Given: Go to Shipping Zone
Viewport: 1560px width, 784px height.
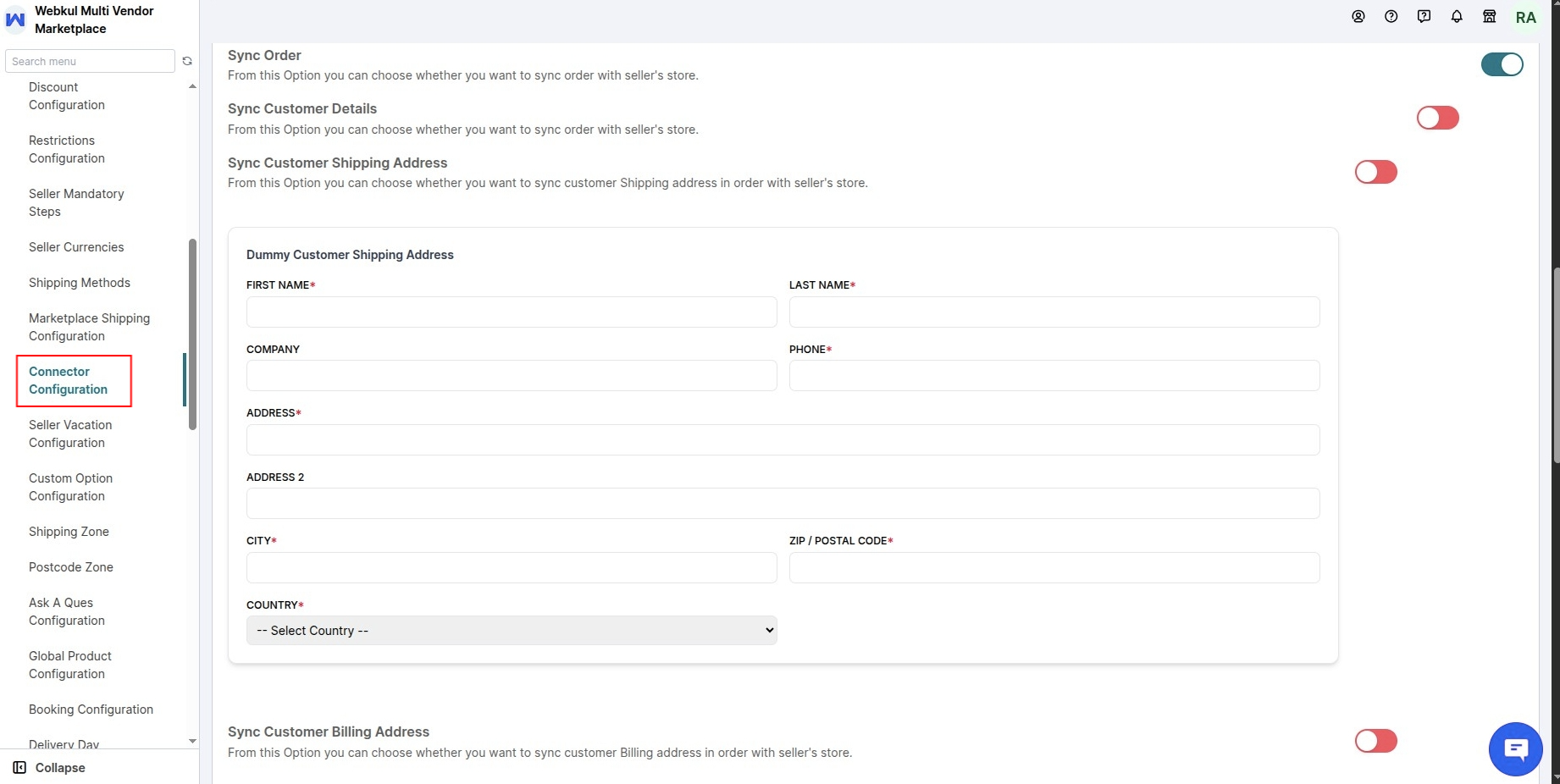Looking at the screenshot, I should (x=69, y=532).
